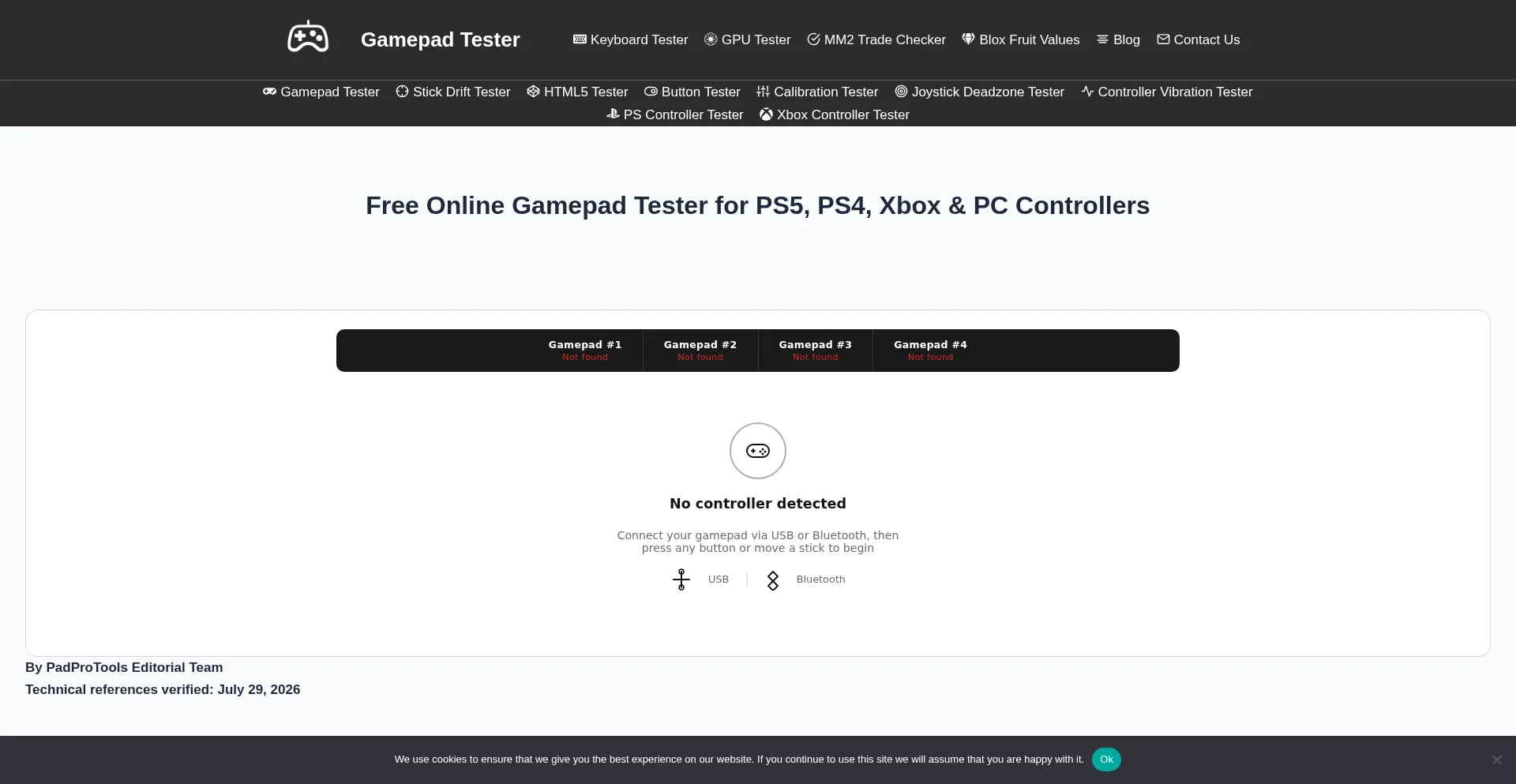
Task: Select the Gamepad #1 tab
Action: (585, 351)
